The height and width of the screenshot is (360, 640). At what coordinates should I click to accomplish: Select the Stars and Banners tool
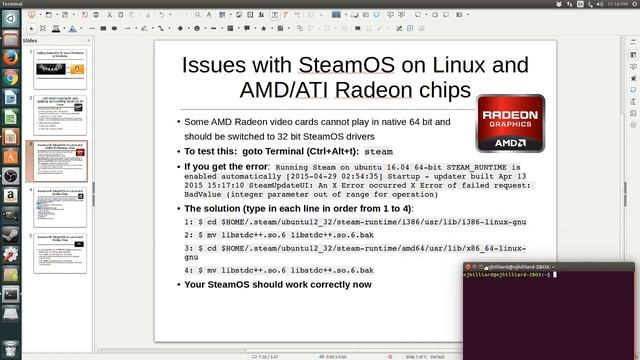(x=264, y=28)
